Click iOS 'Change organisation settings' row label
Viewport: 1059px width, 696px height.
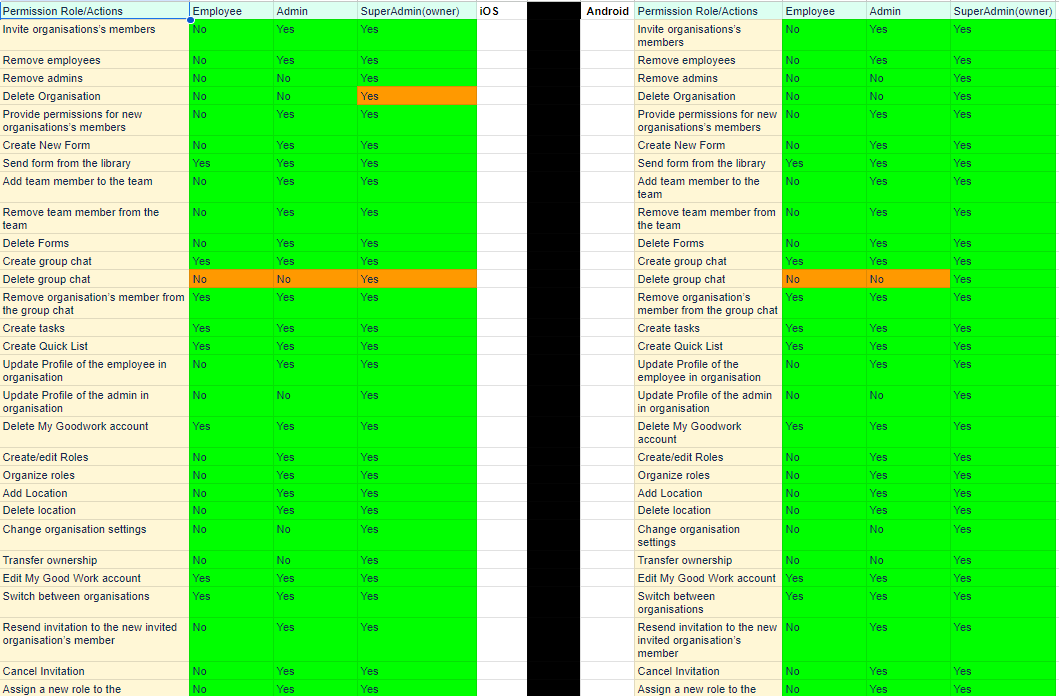point(95,535)
